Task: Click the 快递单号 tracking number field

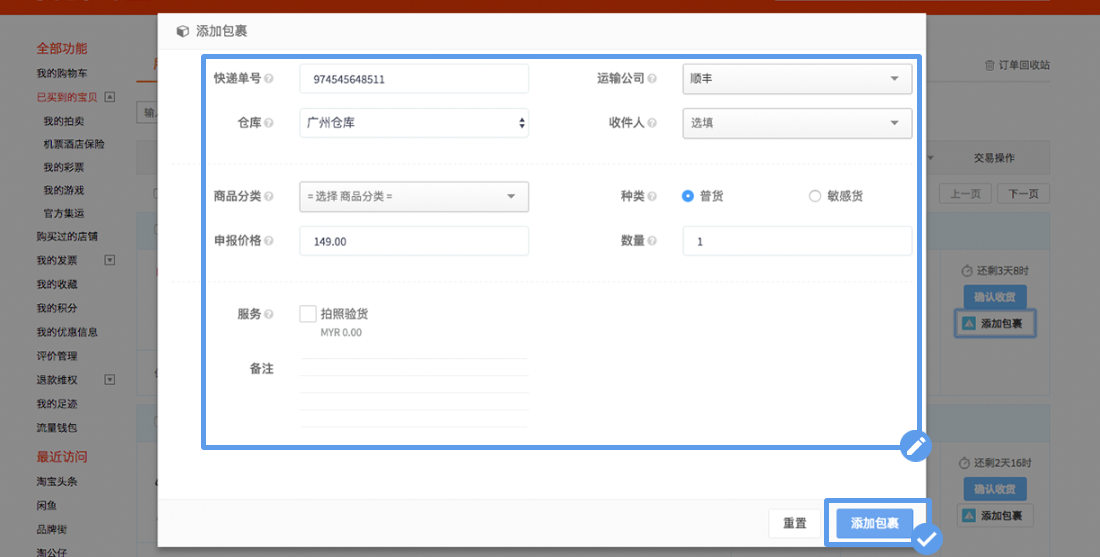Action: click(x=413, y=79)
